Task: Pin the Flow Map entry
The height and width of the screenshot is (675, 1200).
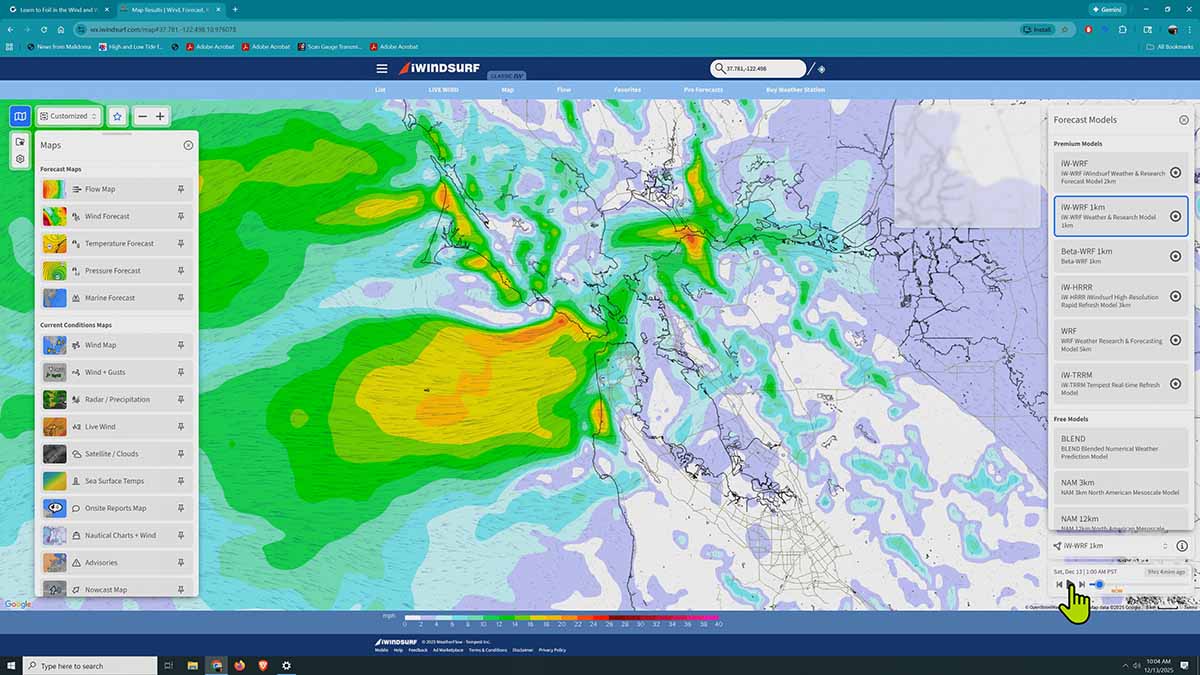Action: click(181, 189)
